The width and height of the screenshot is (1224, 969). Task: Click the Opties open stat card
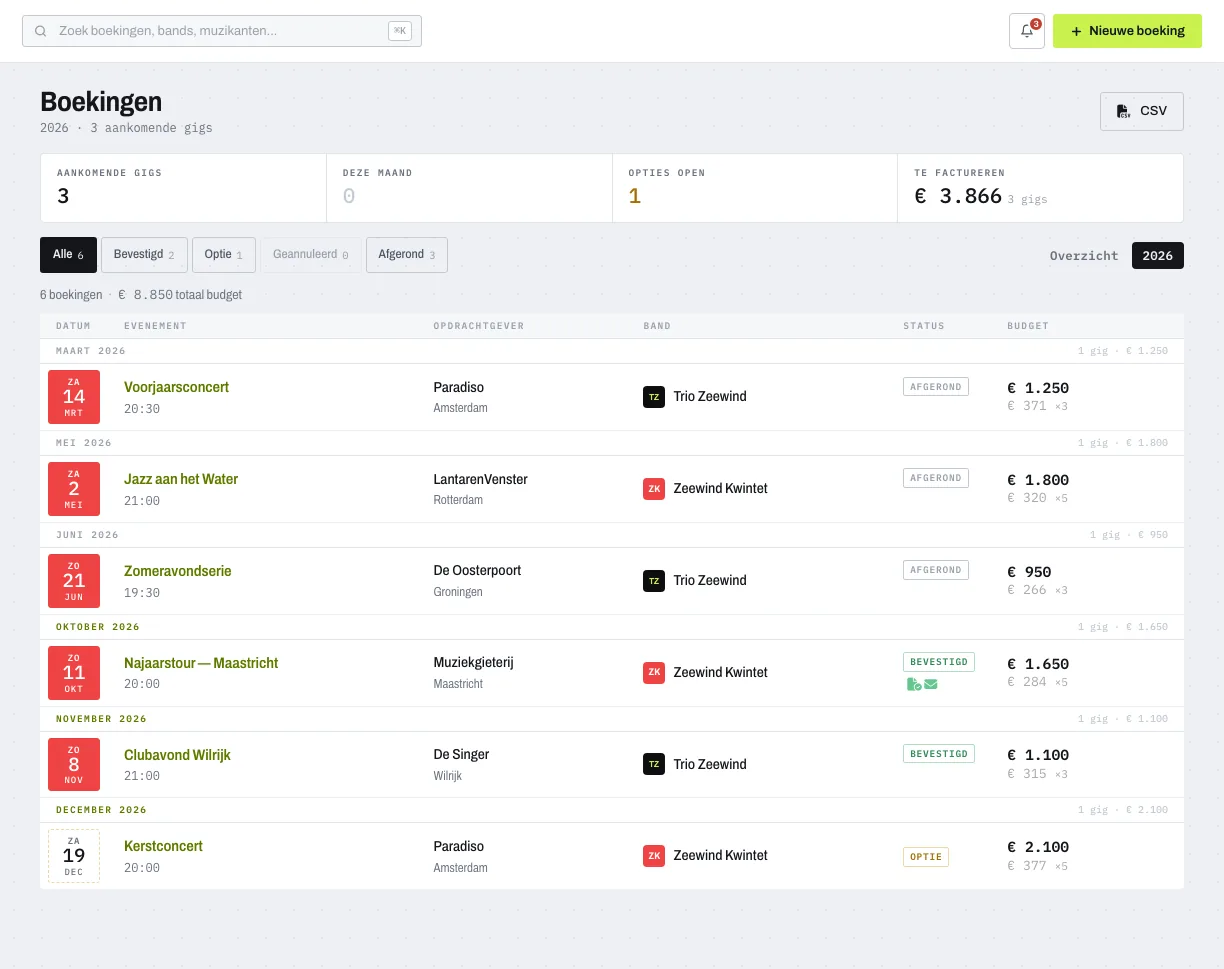[x=755, y=188]
